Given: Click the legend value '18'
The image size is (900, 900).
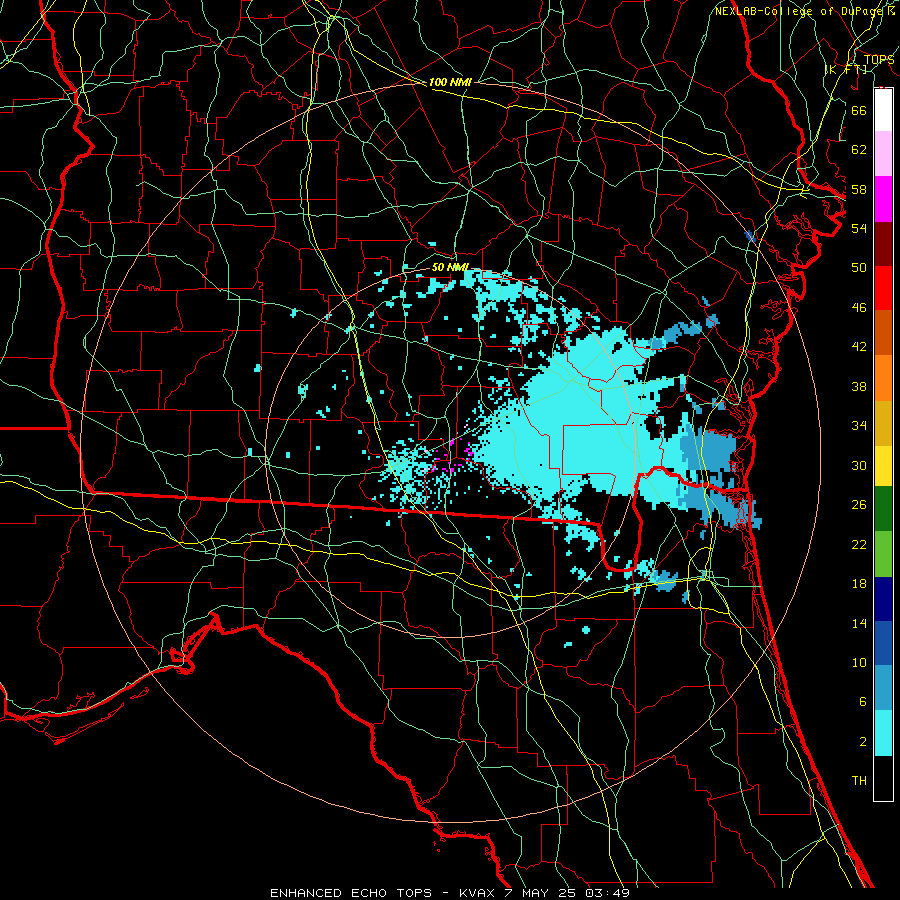Looking at the screenshot, I should pyautogui.click(x=859, y=584).
